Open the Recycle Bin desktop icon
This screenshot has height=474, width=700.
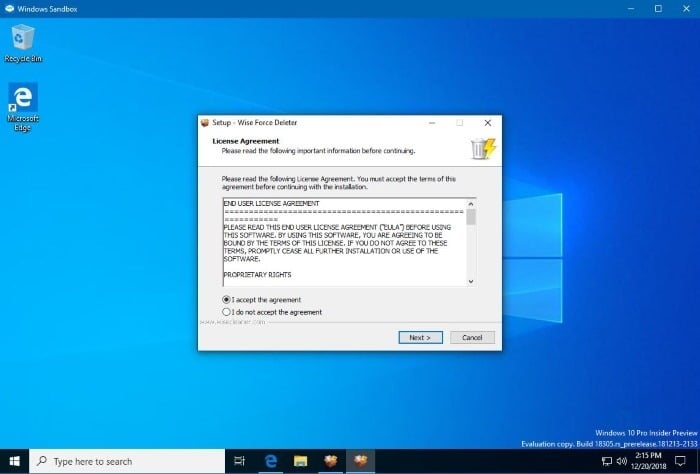22,43
